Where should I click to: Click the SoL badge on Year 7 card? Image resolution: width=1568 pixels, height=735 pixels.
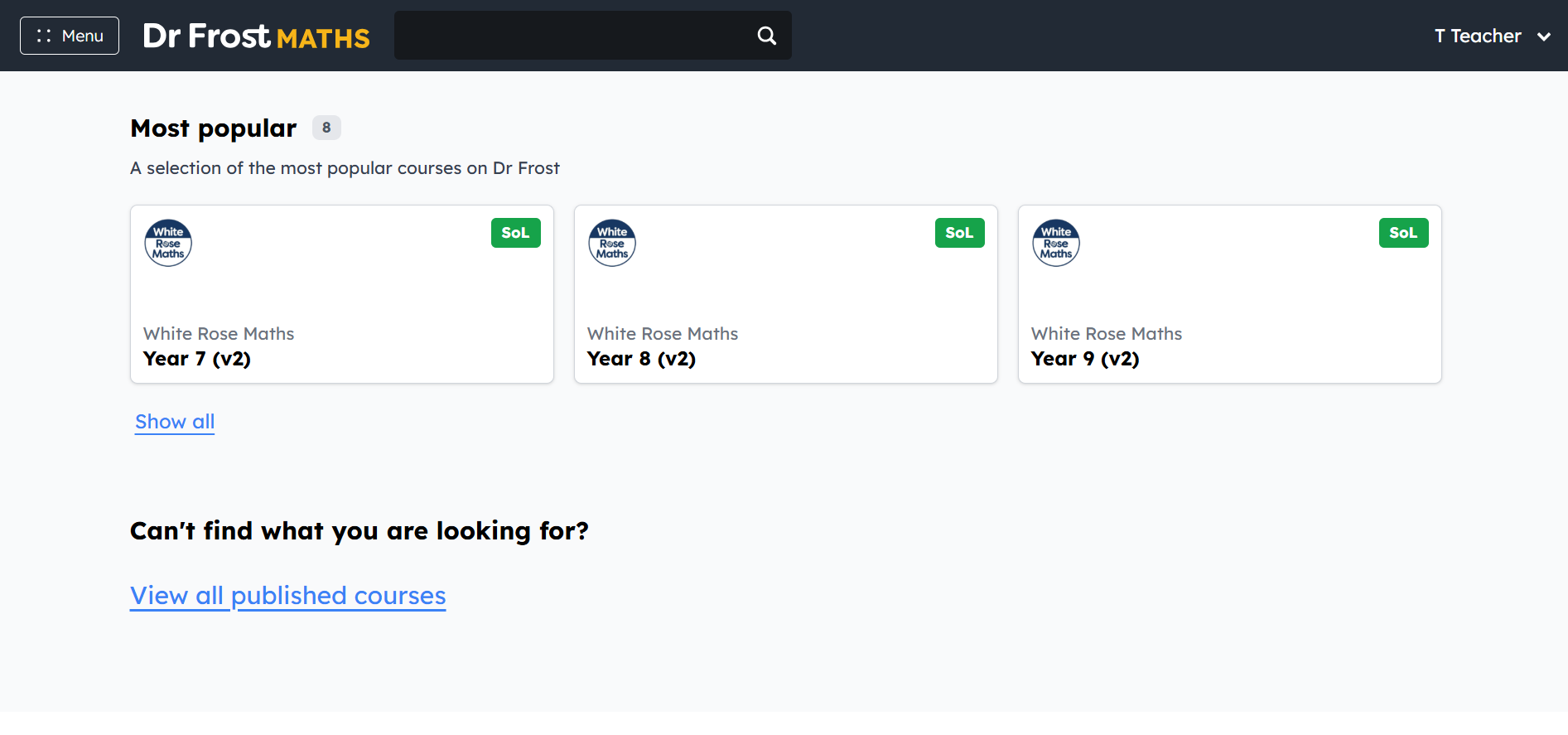point(516,233)
